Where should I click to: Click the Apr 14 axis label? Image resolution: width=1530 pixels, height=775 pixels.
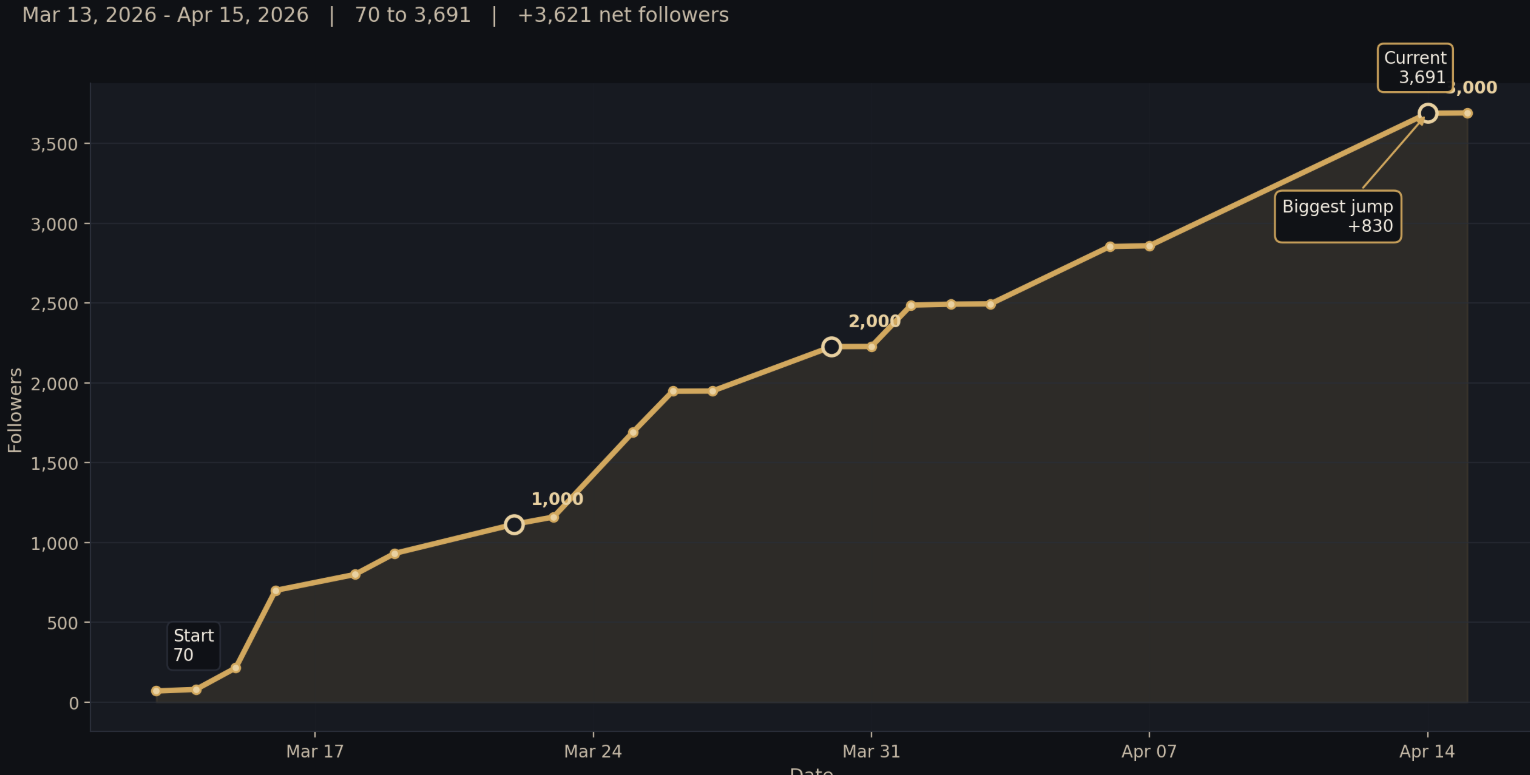1427,751
